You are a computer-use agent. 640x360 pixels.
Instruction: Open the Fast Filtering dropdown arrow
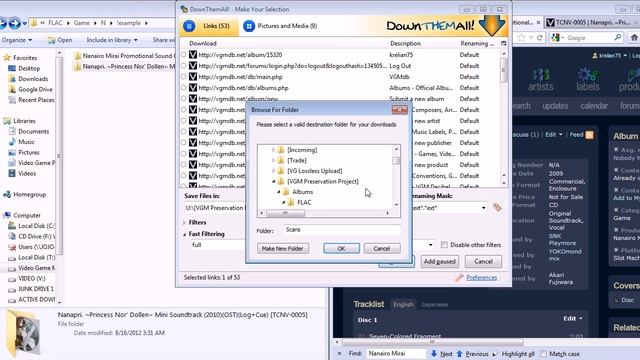pyautogui.click(x=431, y=245)
